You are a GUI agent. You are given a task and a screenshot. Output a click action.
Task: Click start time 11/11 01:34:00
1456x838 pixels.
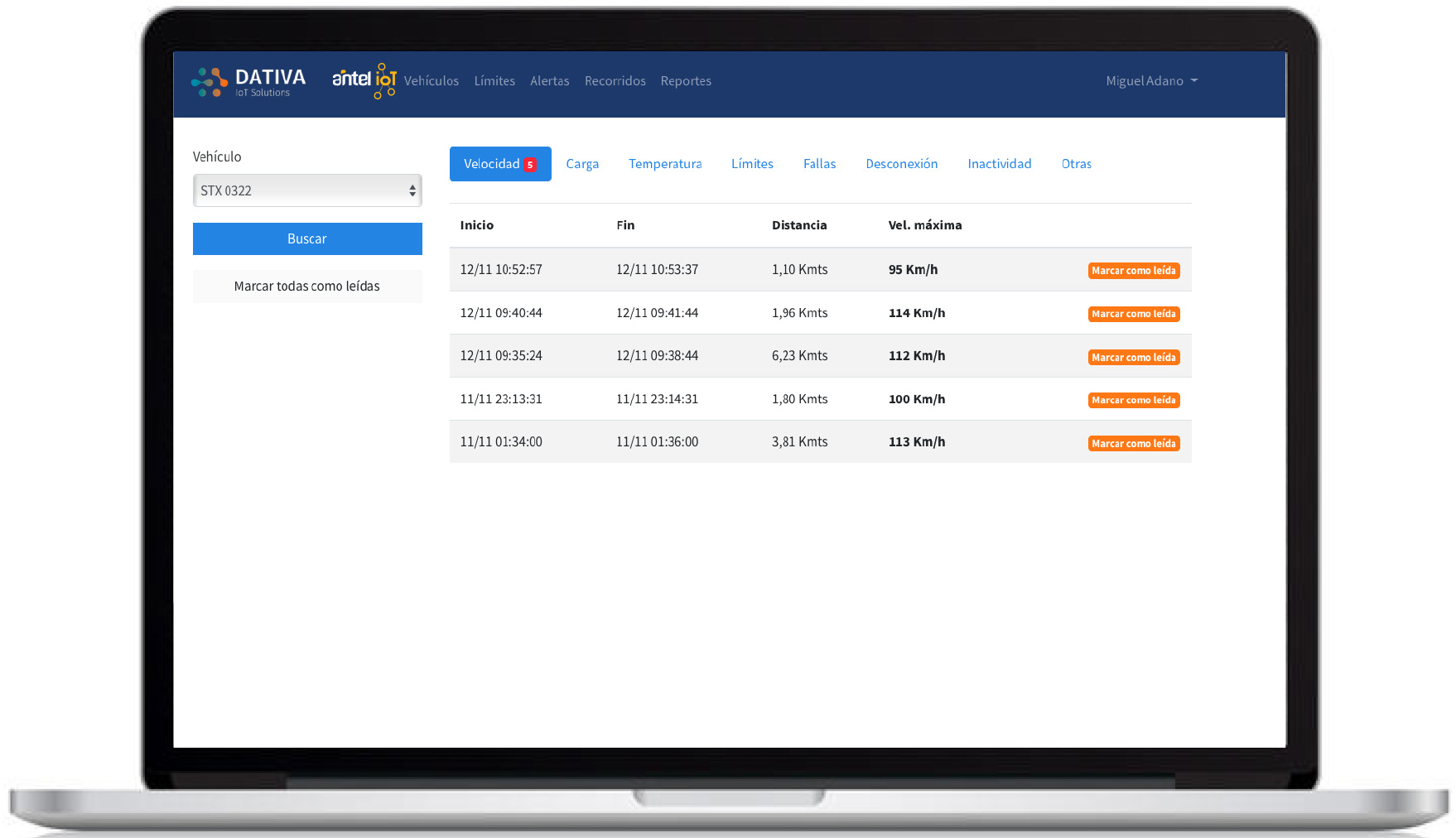(501, 442)
